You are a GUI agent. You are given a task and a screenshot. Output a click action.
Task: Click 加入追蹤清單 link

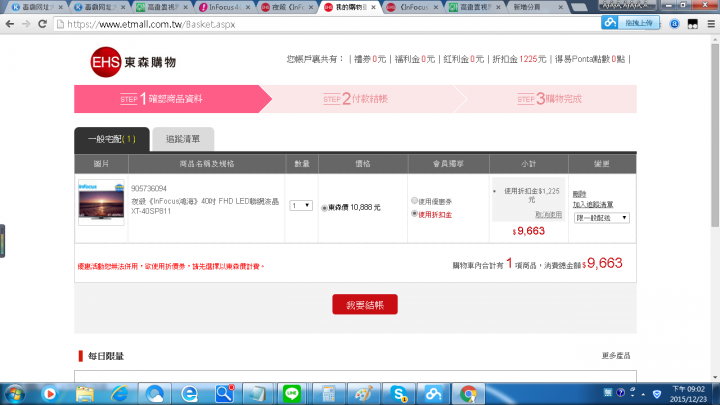click(593, 204)
